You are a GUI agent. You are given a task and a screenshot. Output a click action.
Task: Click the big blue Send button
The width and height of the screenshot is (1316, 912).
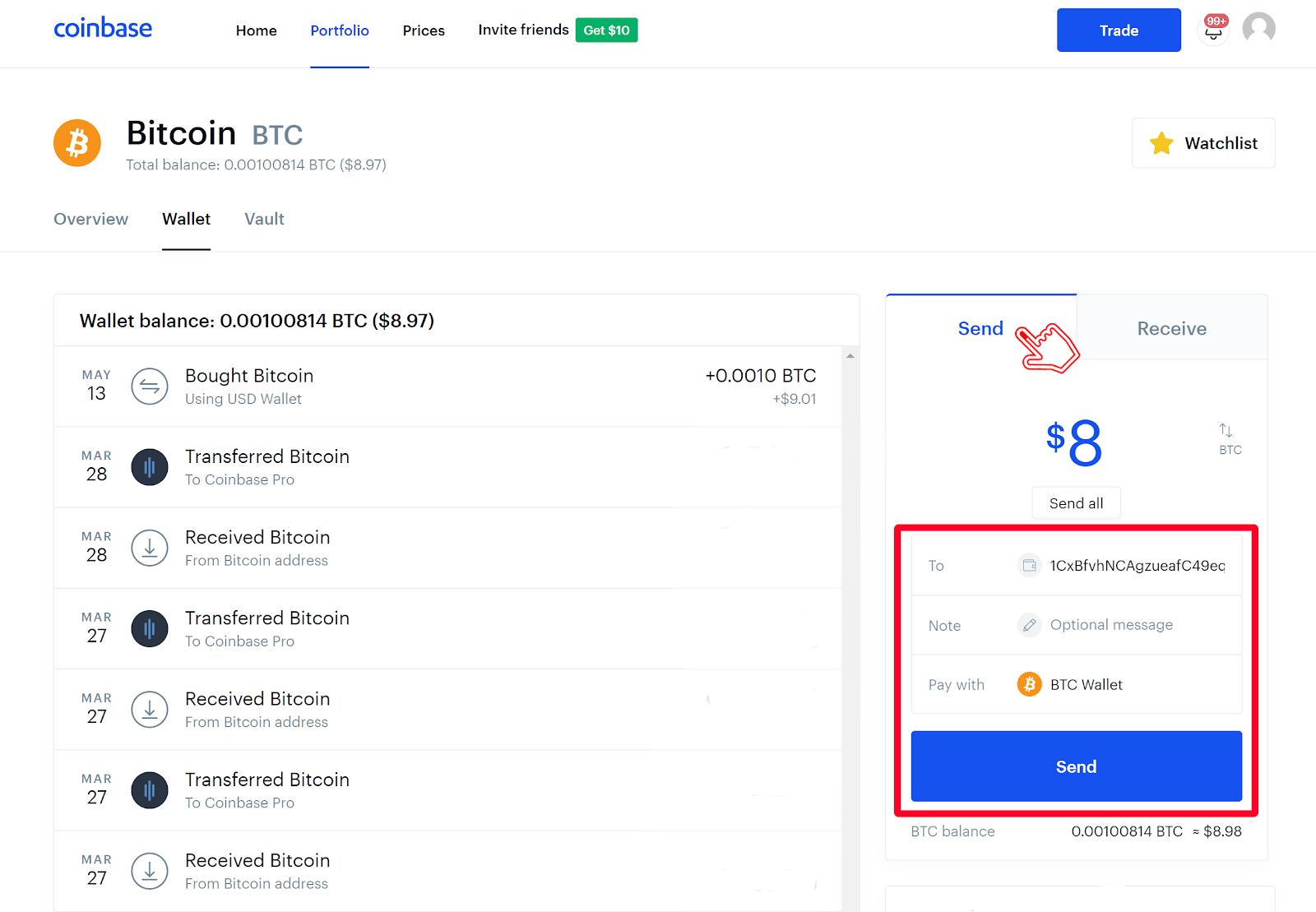point(1077,766)
